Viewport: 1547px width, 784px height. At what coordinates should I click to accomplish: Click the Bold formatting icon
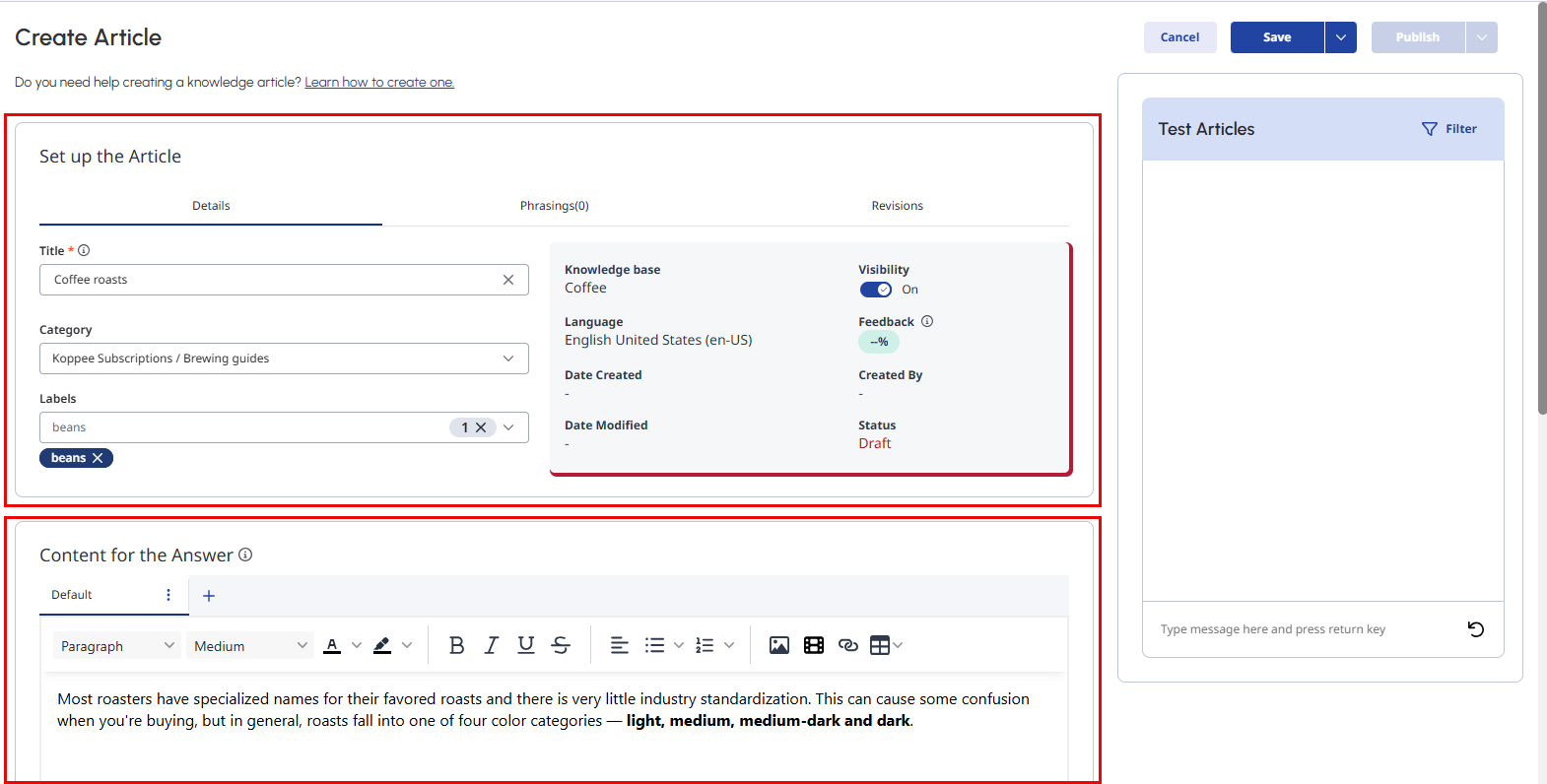tap(456, 645)
